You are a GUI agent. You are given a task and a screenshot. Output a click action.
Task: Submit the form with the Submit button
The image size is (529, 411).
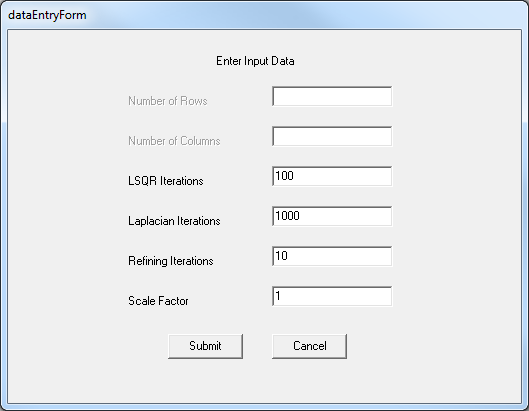tap(205, 346)
